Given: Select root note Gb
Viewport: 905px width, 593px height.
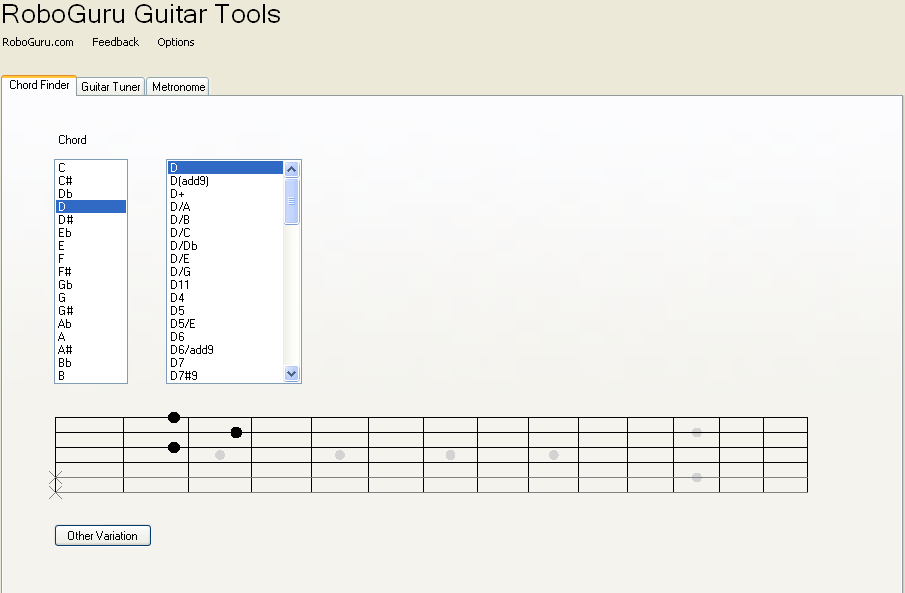Looking at the screenshot, I should tap(91, 285).
